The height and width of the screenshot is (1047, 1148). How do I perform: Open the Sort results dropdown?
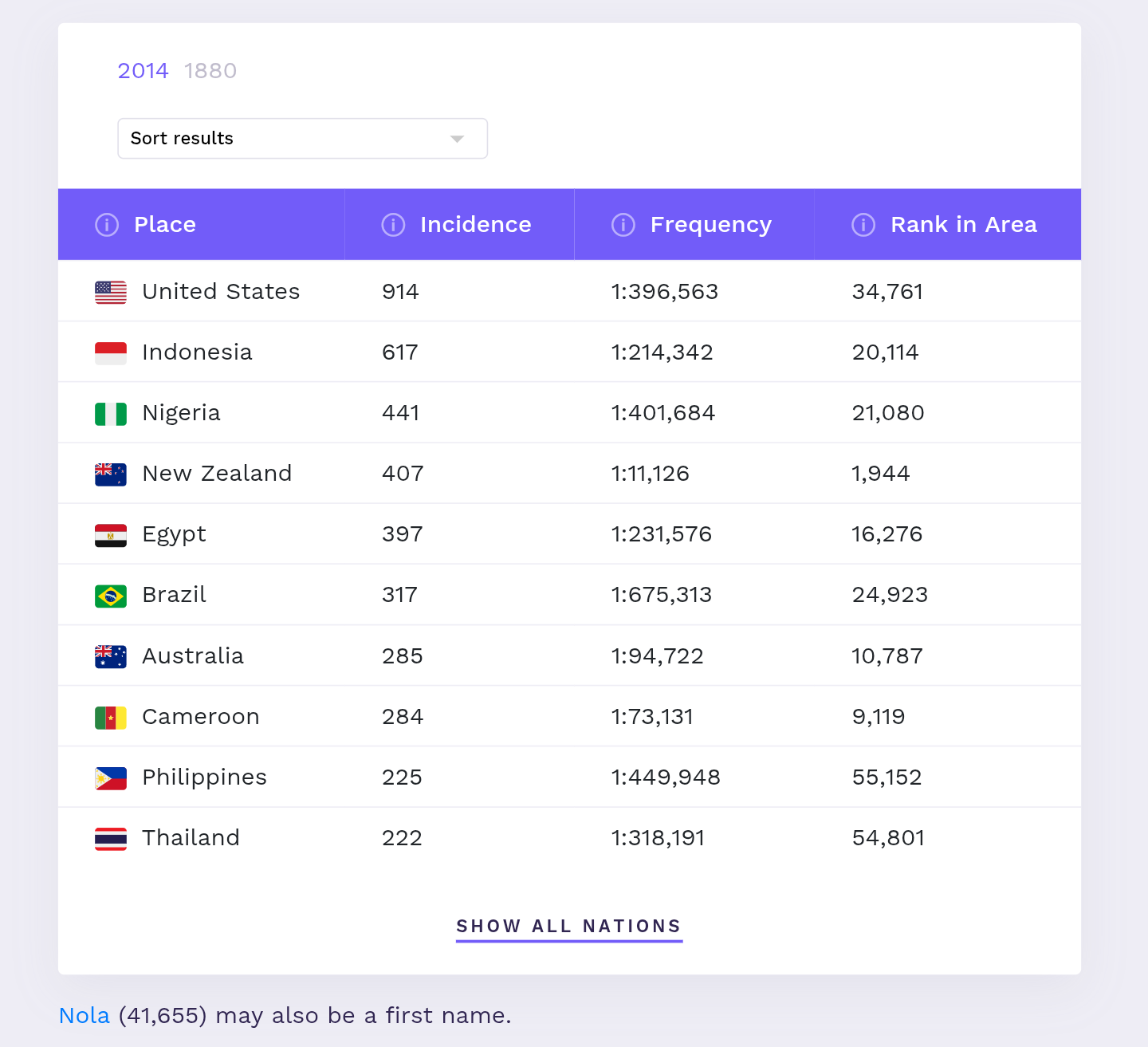[302, 139]
